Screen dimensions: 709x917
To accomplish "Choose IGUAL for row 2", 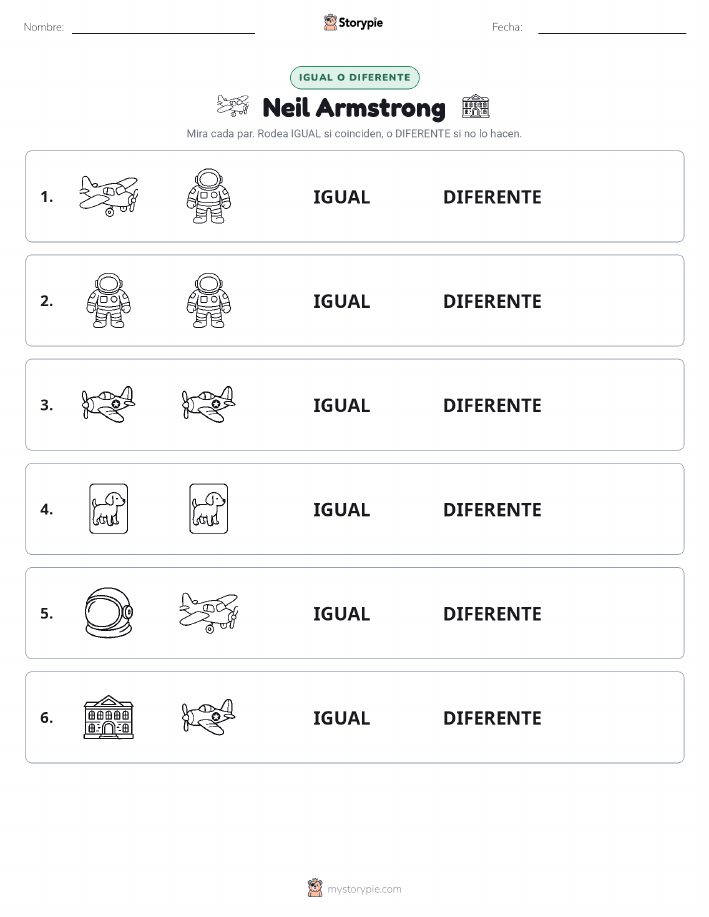I will [x=342, y=301].
